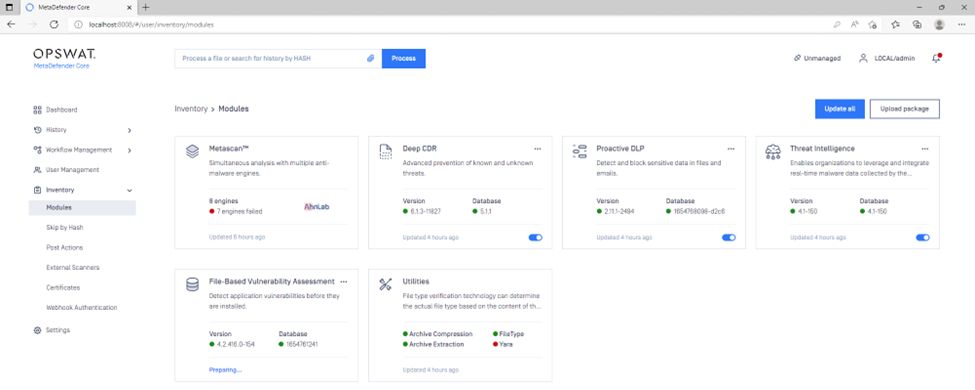The height and width of the screenshot is (390, 975).
Task: Expand Workflow Management submenu arrow
Action: point(129,150)
